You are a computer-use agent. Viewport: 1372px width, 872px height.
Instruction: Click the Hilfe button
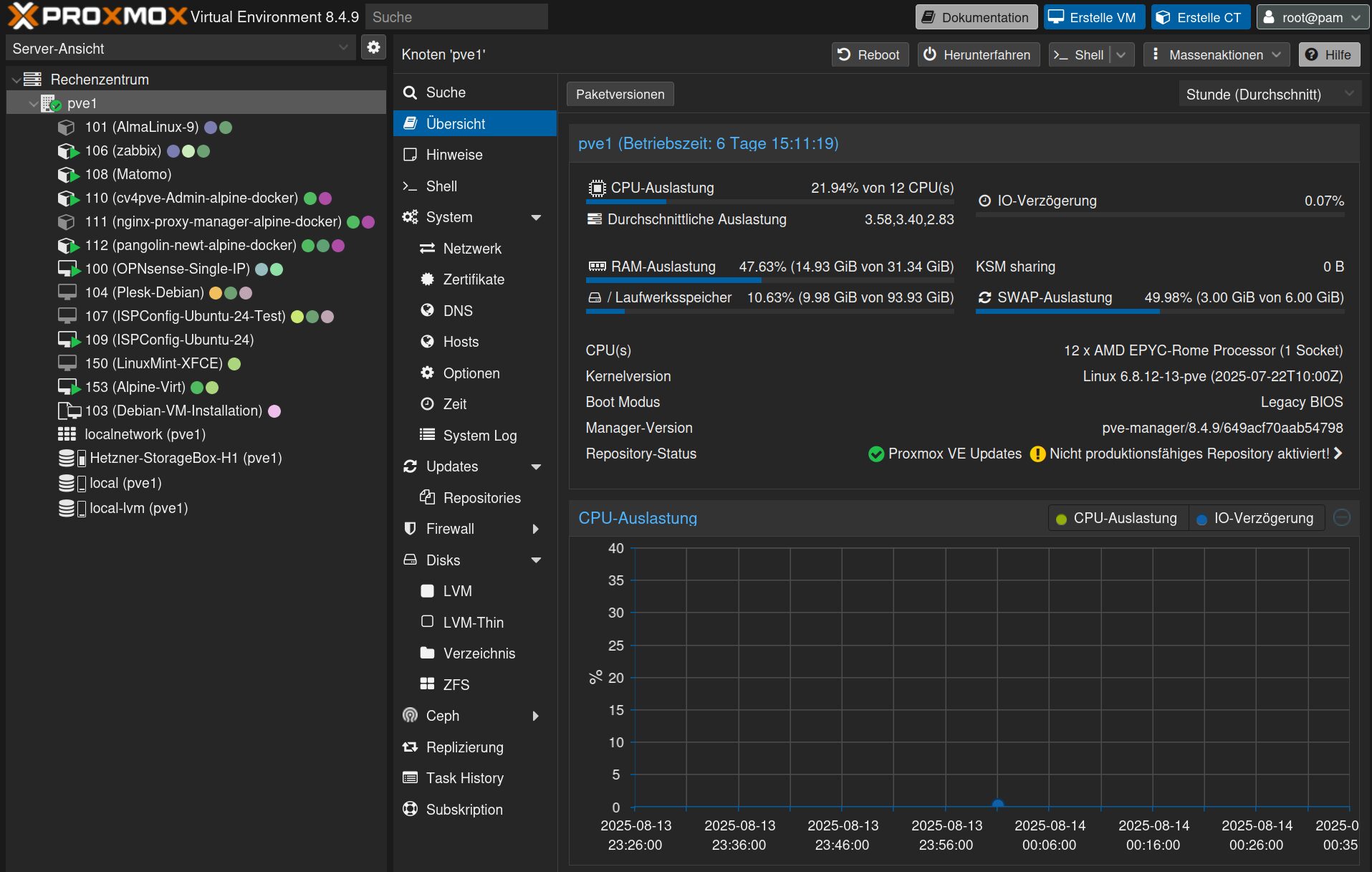point(1329,55)
